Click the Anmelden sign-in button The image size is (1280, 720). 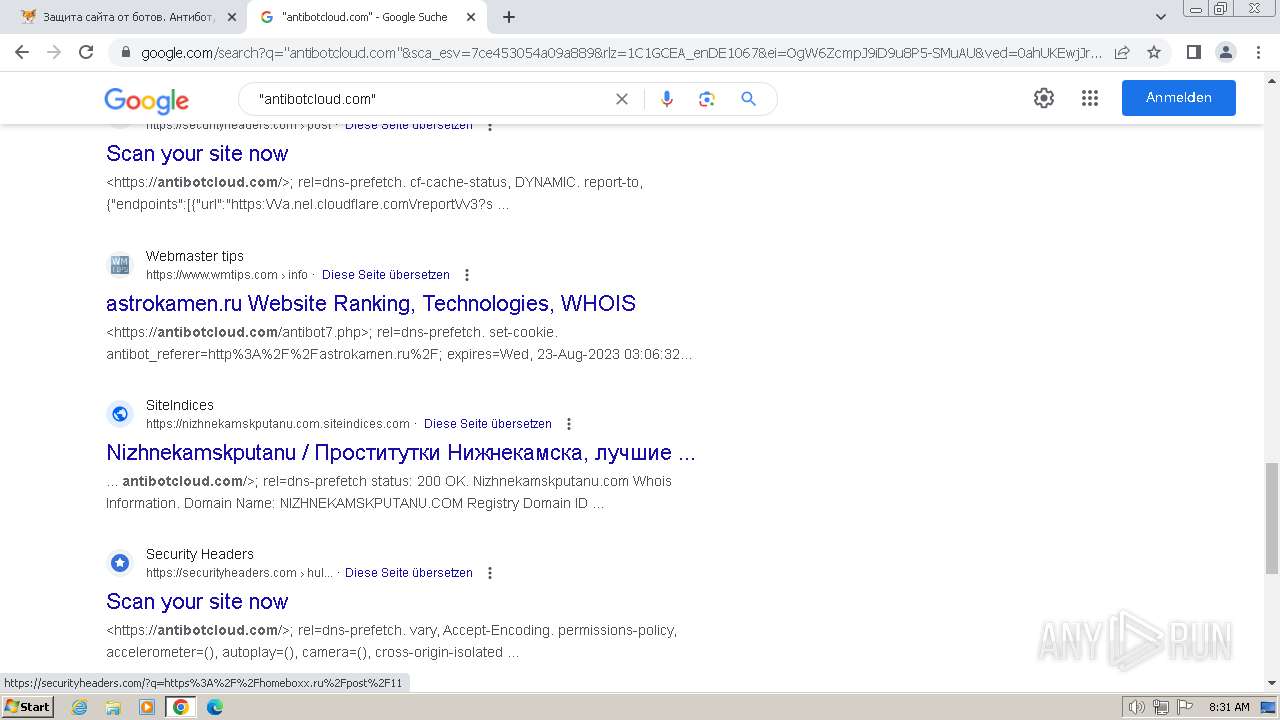coord(1179,98)
